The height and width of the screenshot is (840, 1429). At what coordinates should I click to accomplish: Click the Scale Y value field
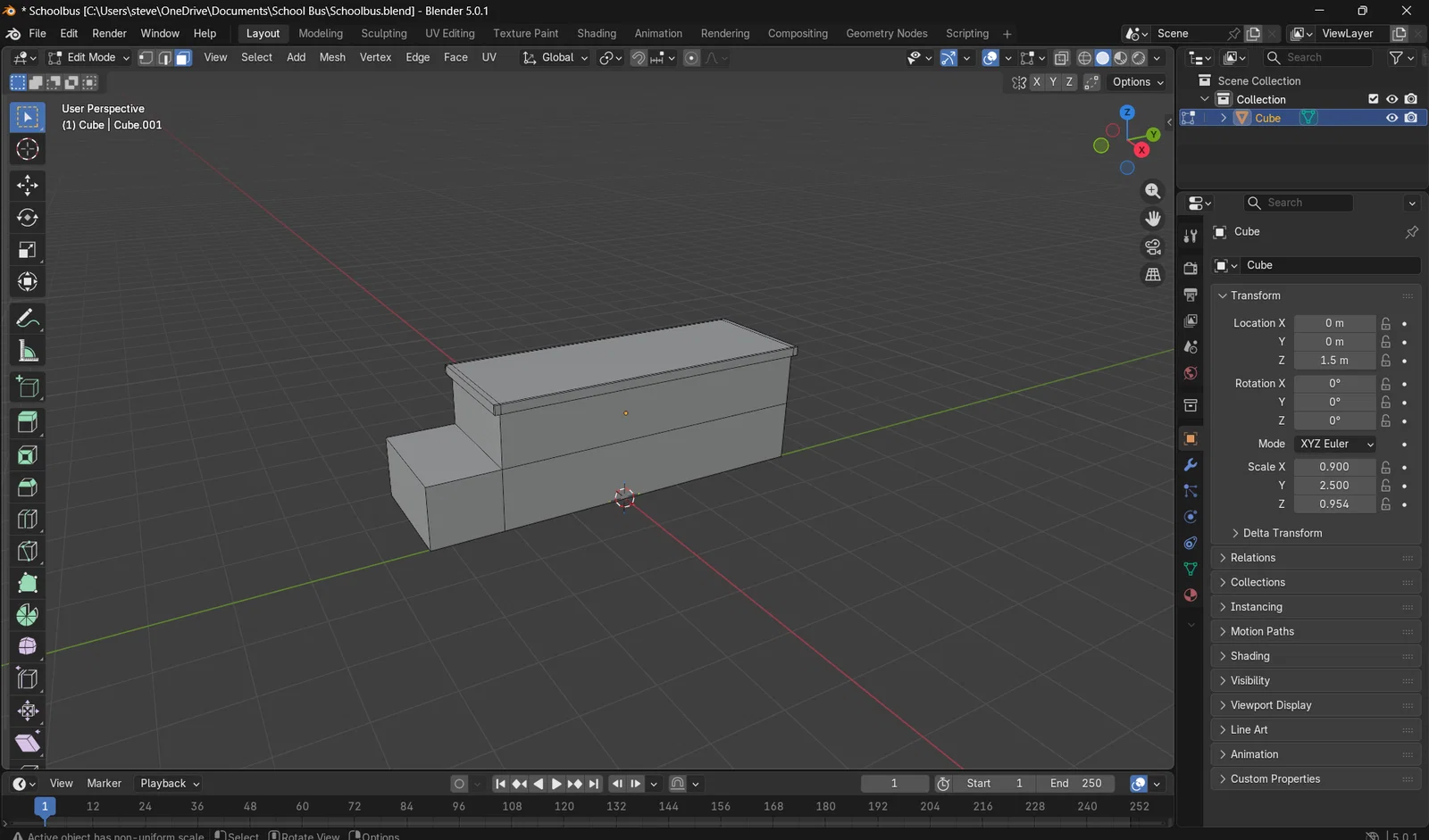1333,486
